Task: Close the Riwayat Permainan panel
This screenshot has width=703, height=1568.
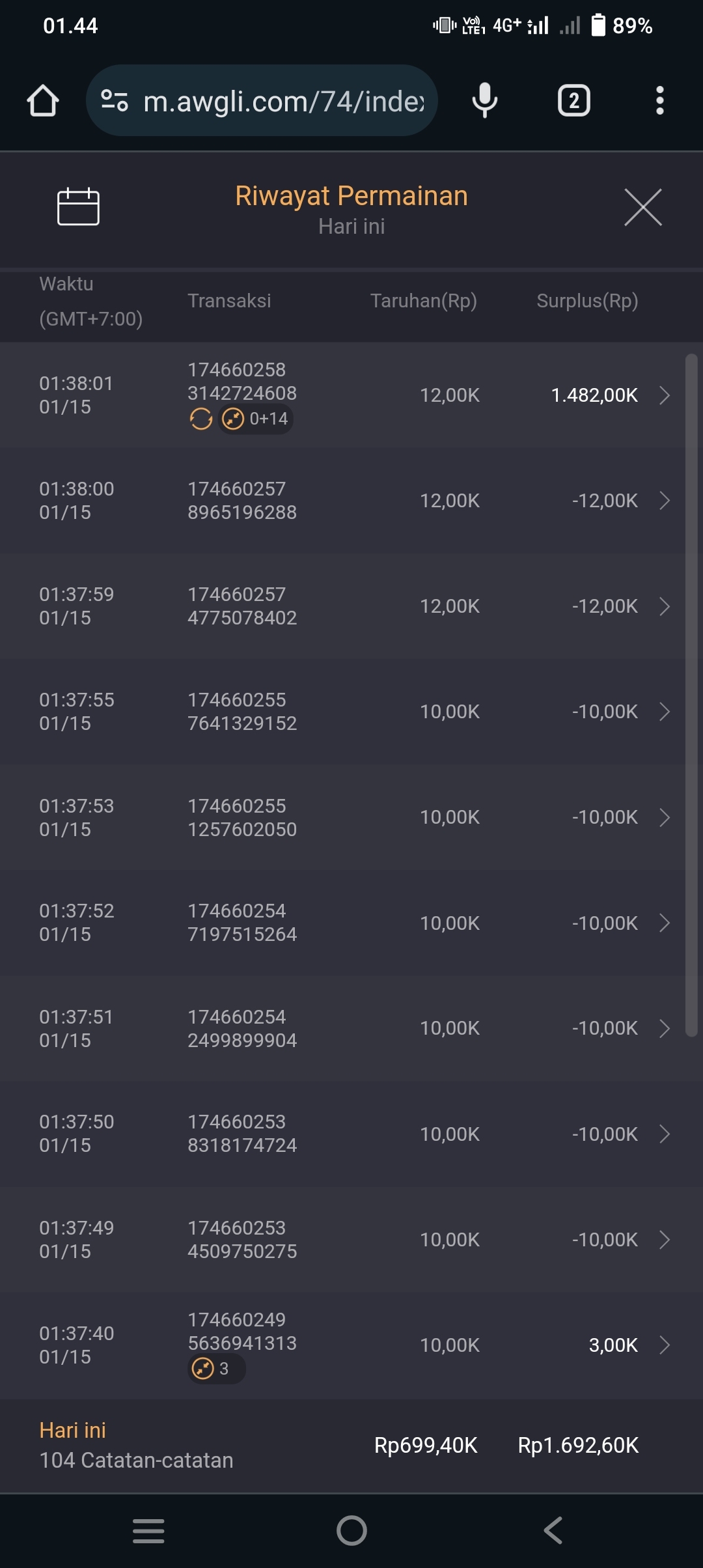Action: point(642,208)
